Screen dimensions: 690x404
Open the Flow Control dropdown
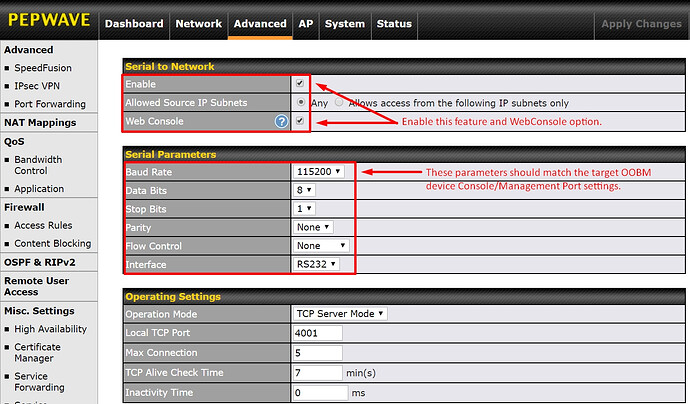coord(321,246)
